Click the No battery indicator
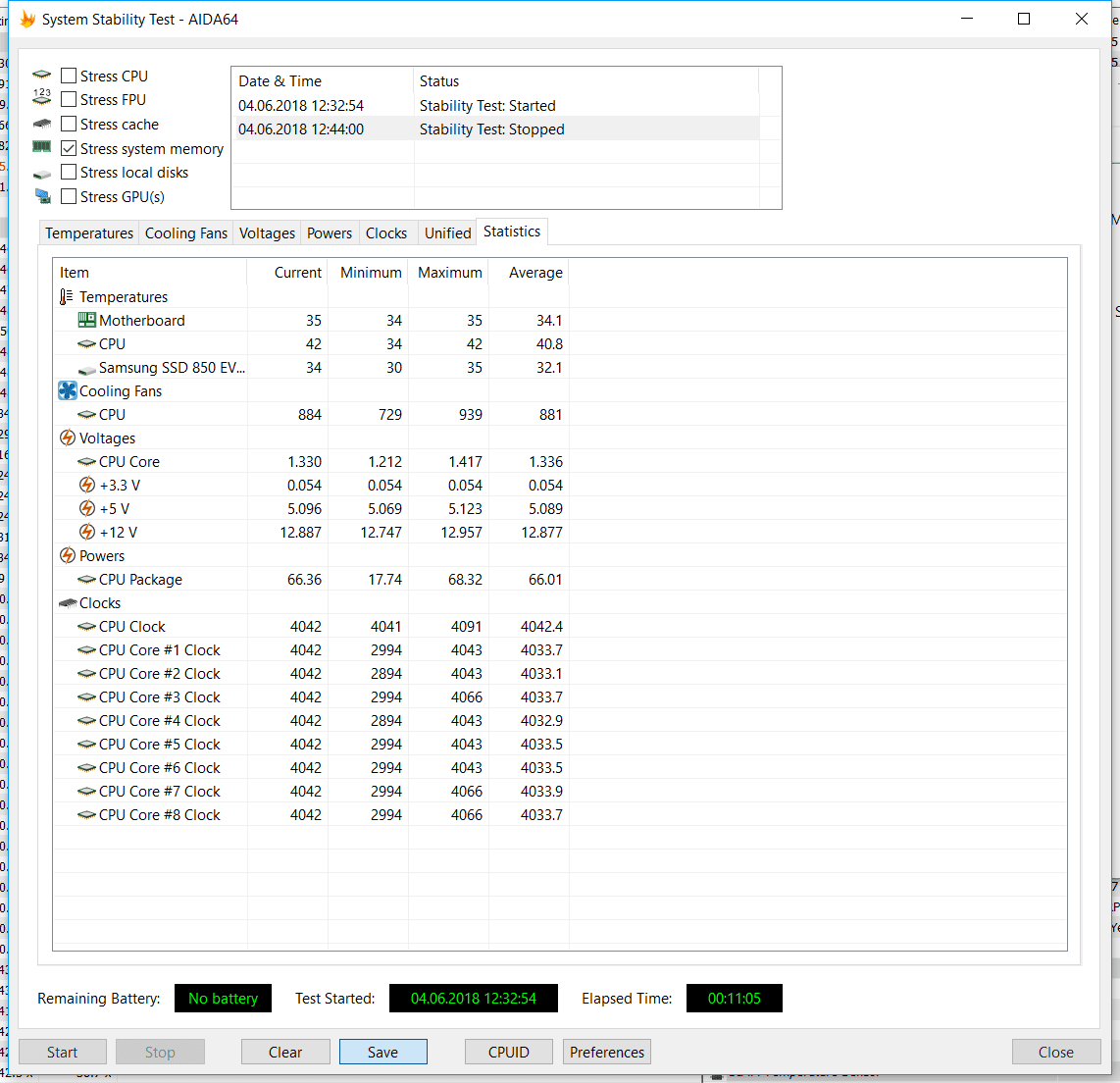 tap(223, 998)
